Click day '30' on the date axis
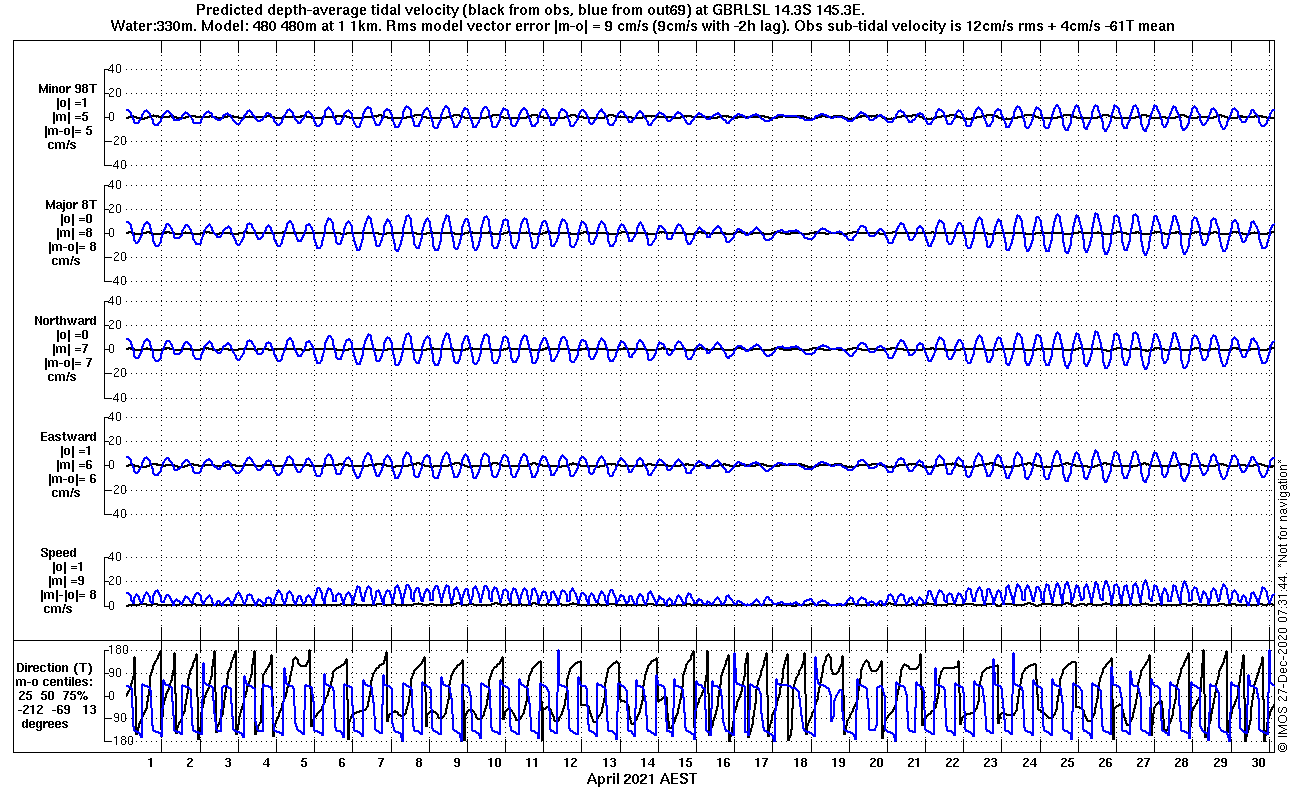1300x800 pixels. [1258, 762]
